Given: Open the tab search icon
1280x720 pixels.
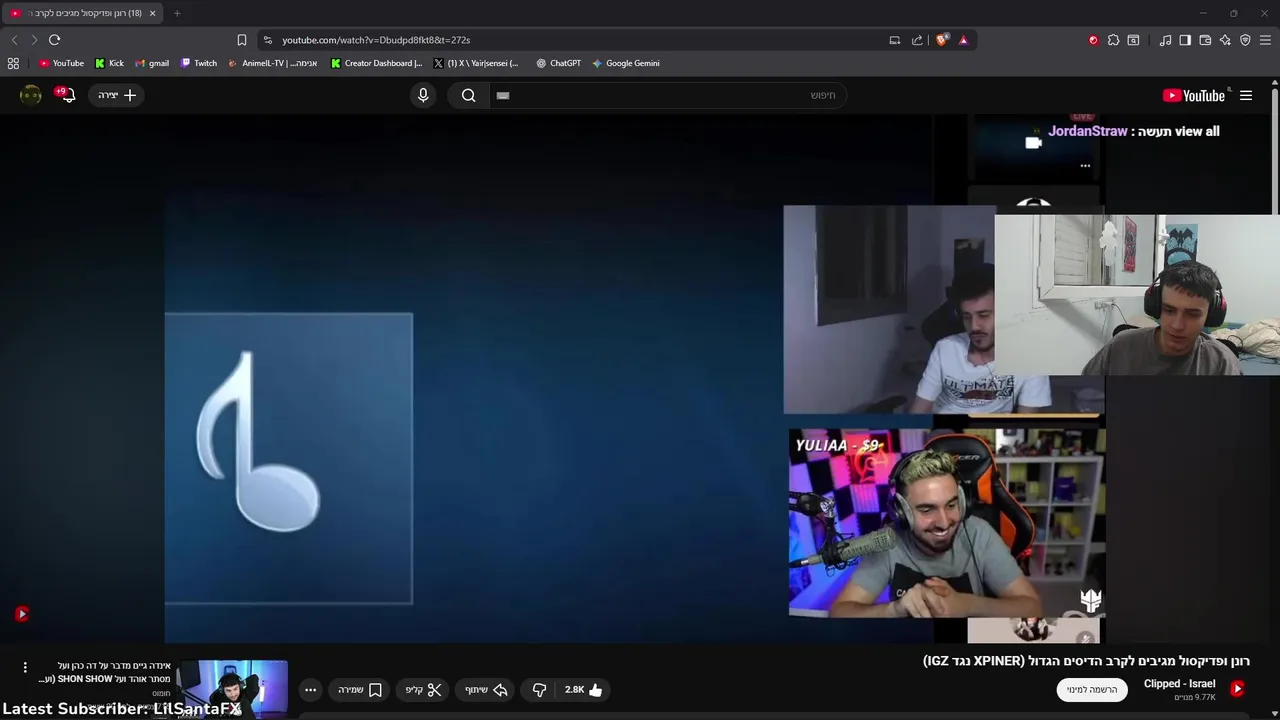Looking at the screenshot, I should (x=1133, y=40).
